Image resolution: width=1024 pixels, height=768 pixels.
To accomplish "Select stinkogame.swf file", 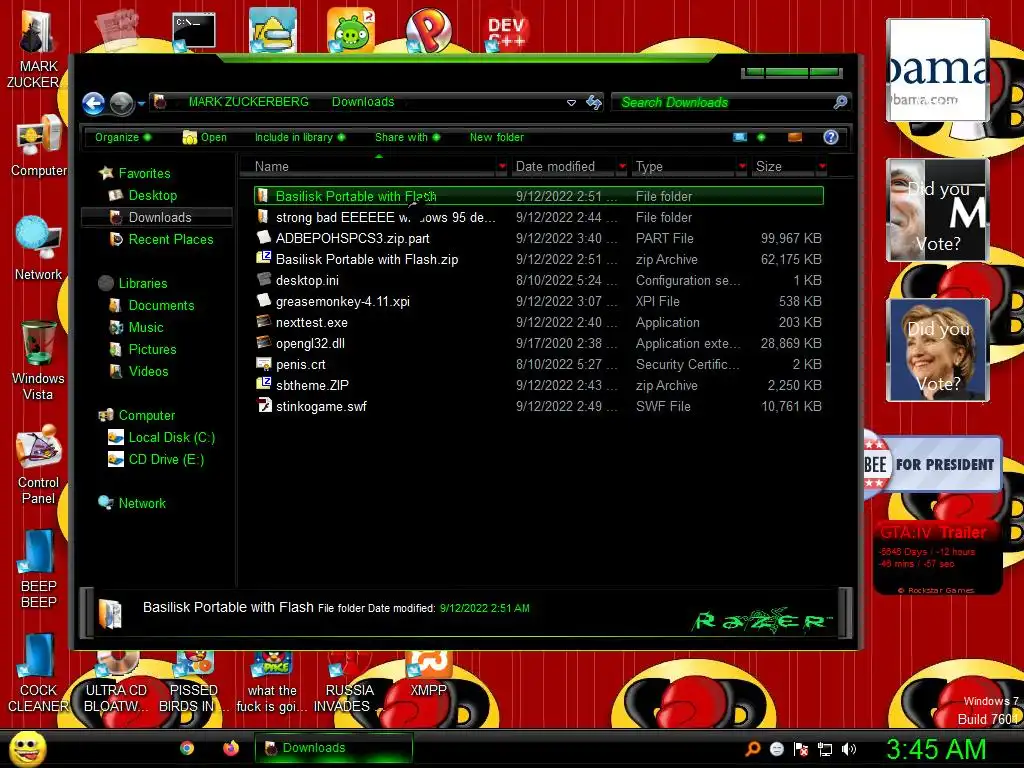I will click(x=539, y=406).
